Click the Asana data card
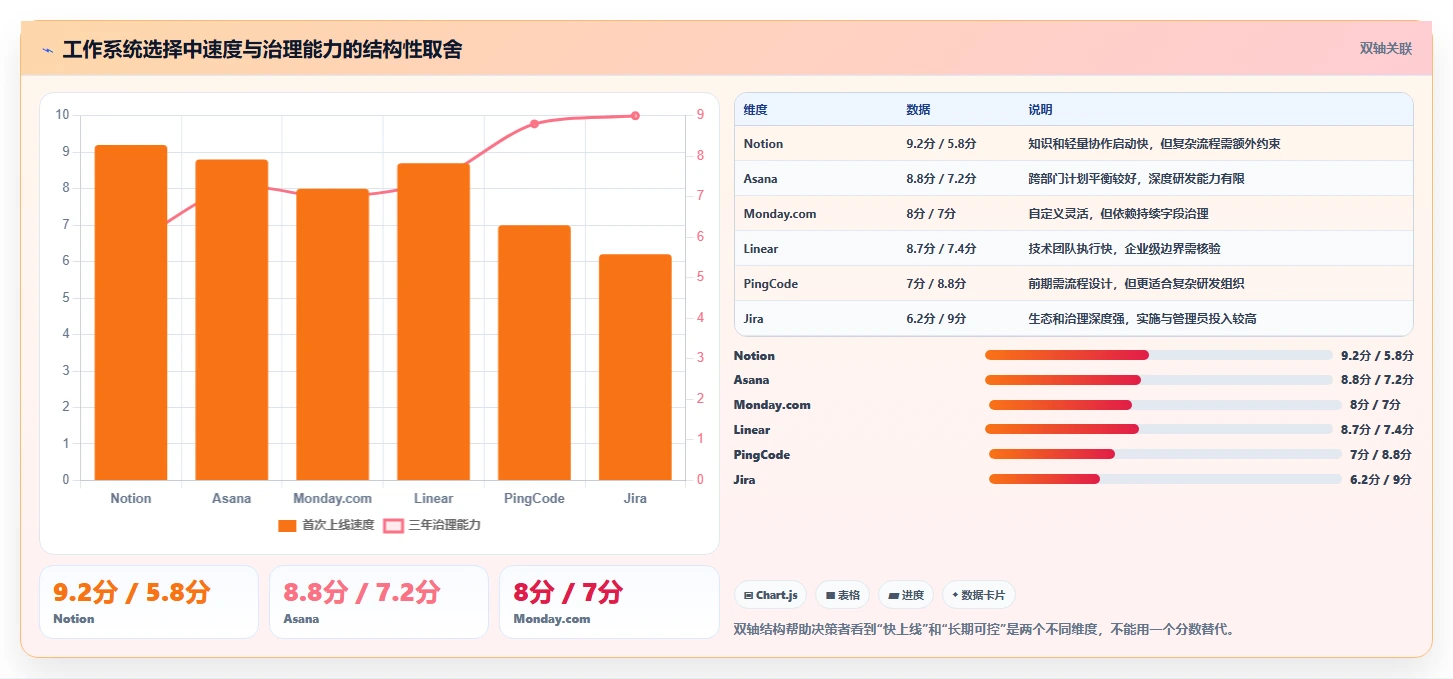Screen dimensions: 1453x679 pyautogui.click(x=379, y=602)
